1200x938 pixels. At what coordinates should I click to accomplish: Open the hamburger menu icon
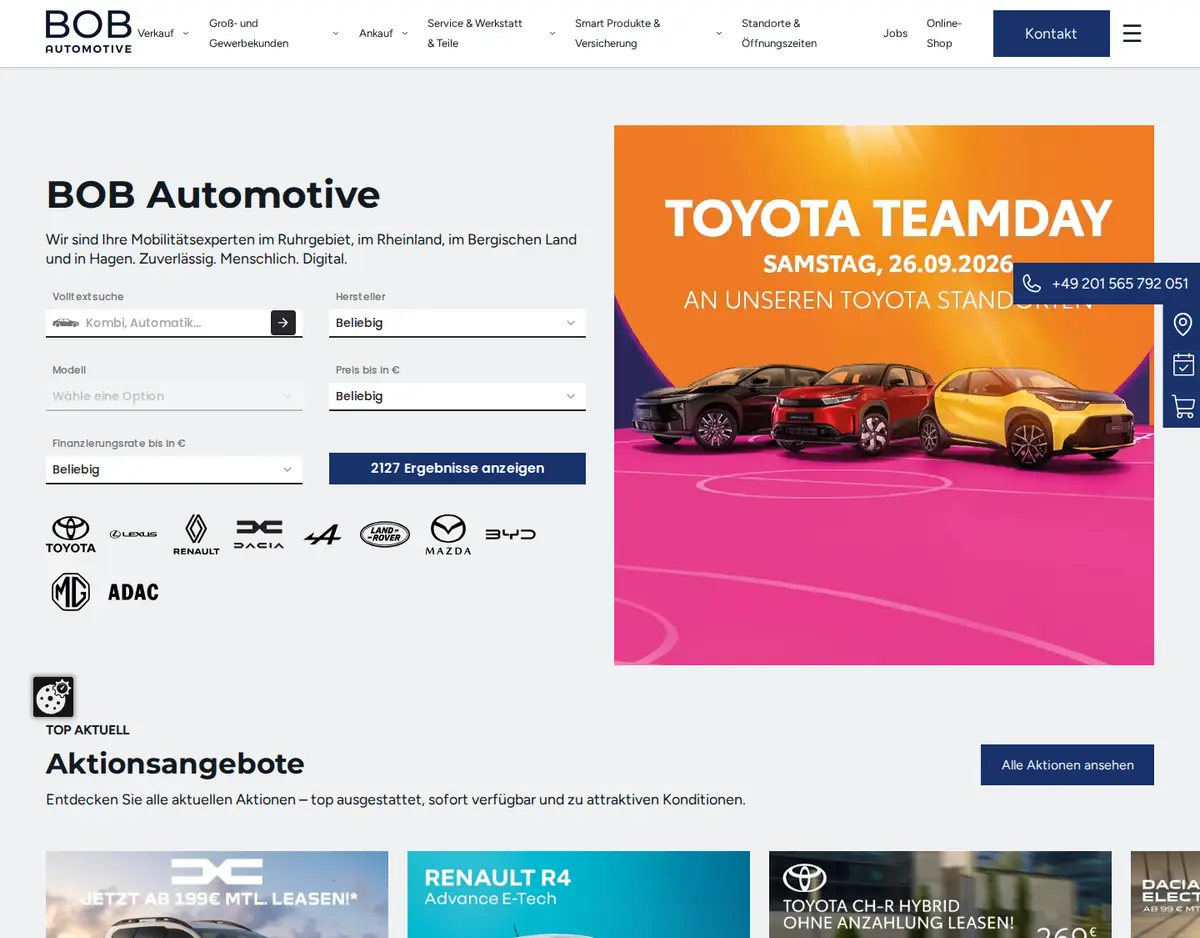(x=1132, y=33)
